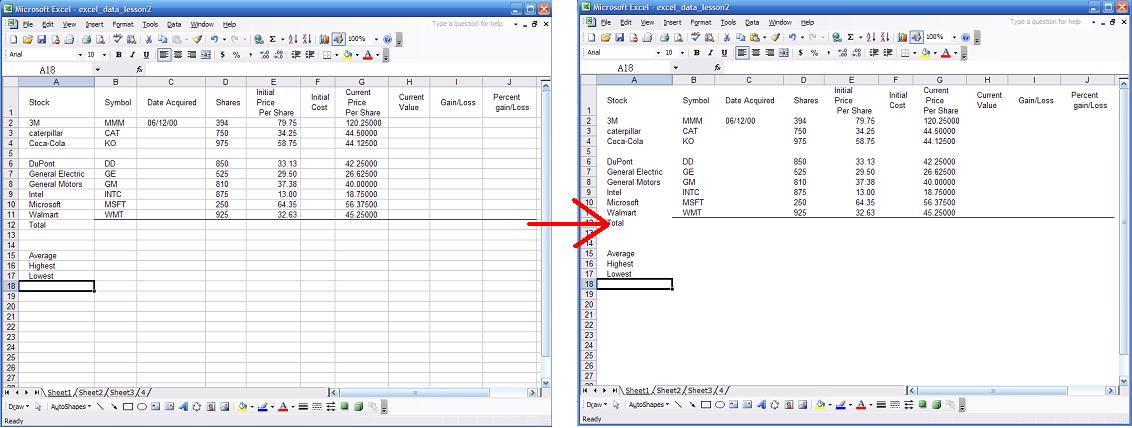The image size is (1132, 428).
Task: Click fx Insert Function in left window
Action: [x=139, y=69]
